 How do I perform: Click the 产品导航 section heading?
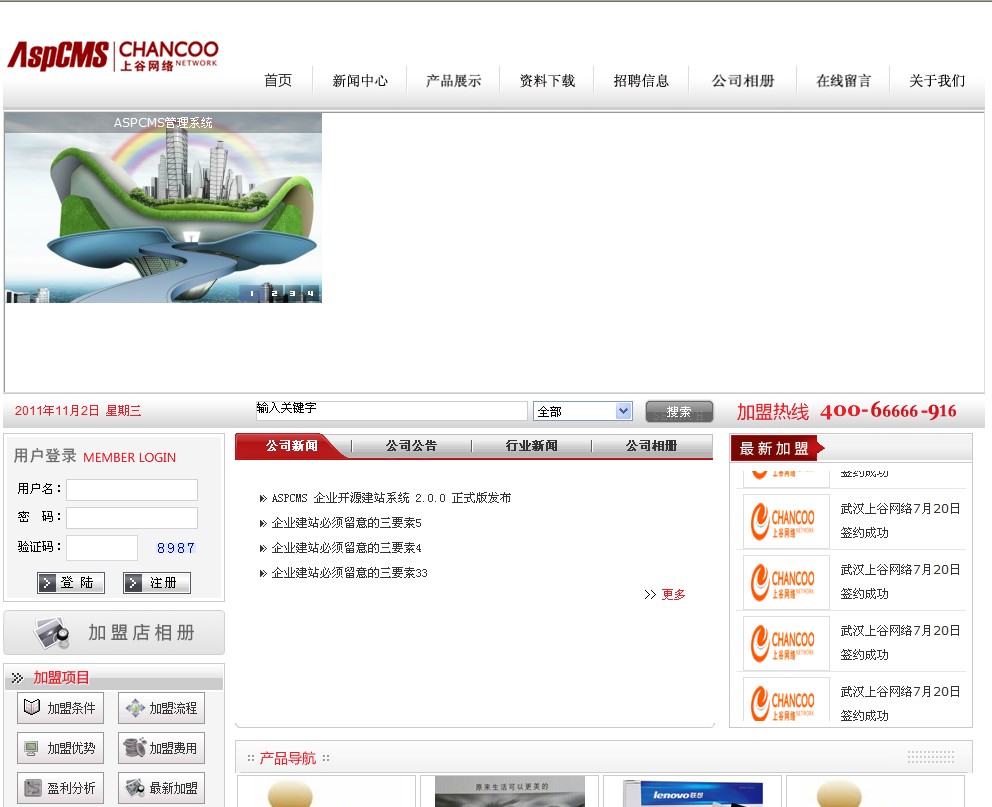click(x=287, y=758)
